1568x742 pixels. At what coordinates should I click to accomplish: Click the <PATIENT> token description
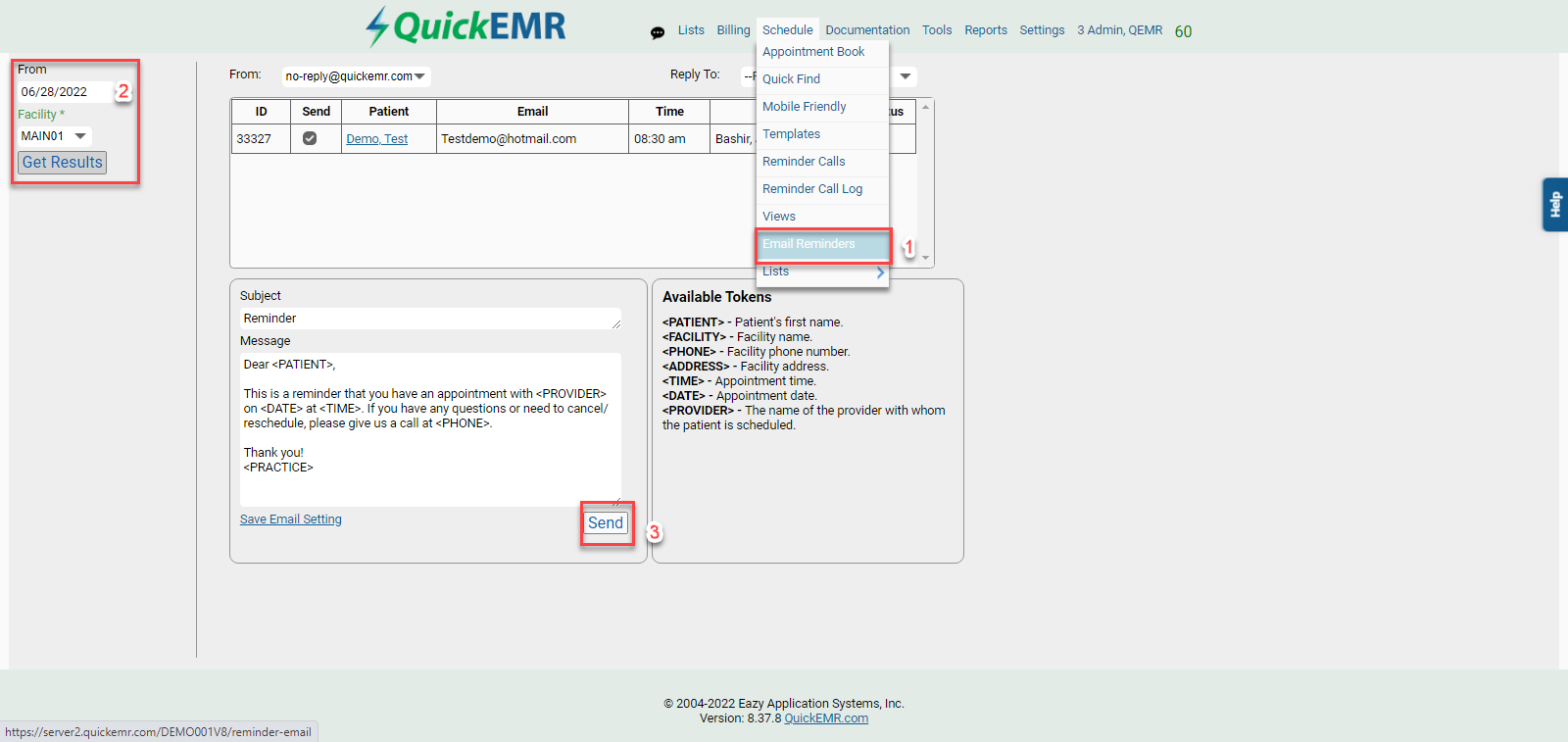tap(753, 322)
